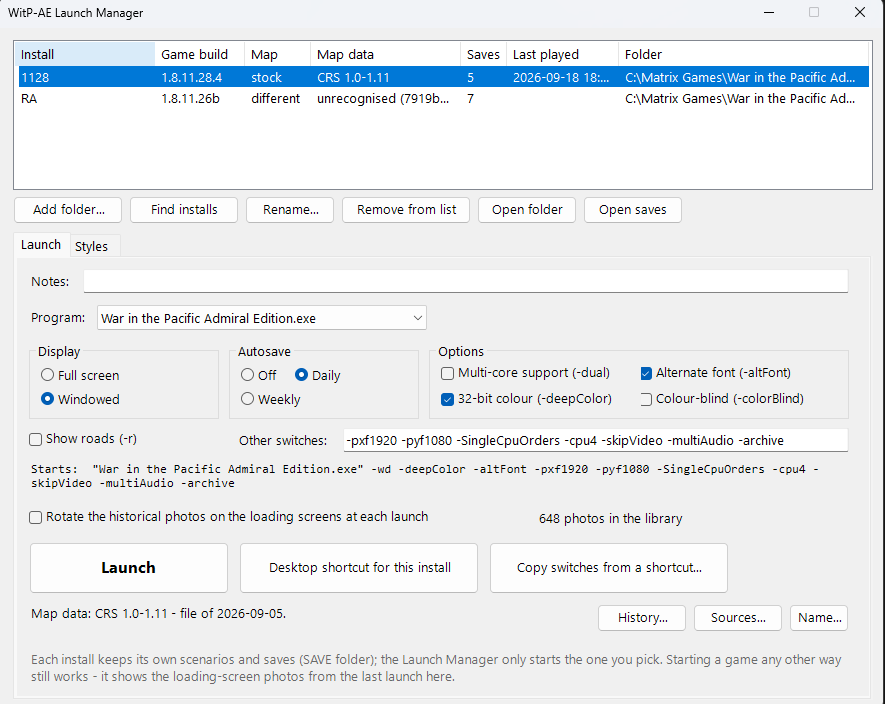Click Copy switches from a shortcut...
885x704 pixels.
pos(609,568)
